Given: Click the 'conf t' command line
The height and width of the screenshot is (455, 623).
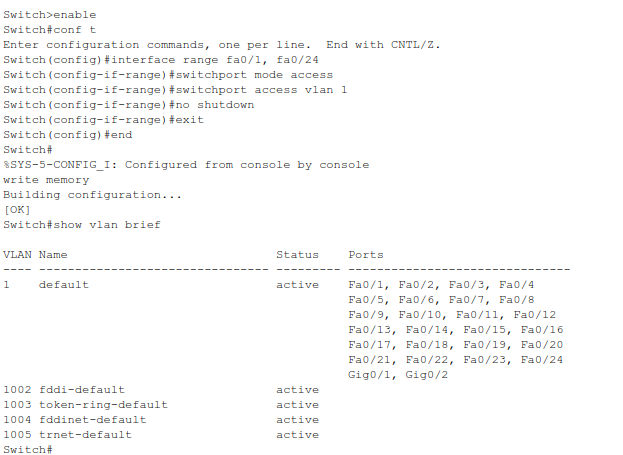Looking at the screenshot, I should pyautogui.click(x=50, y=30).
